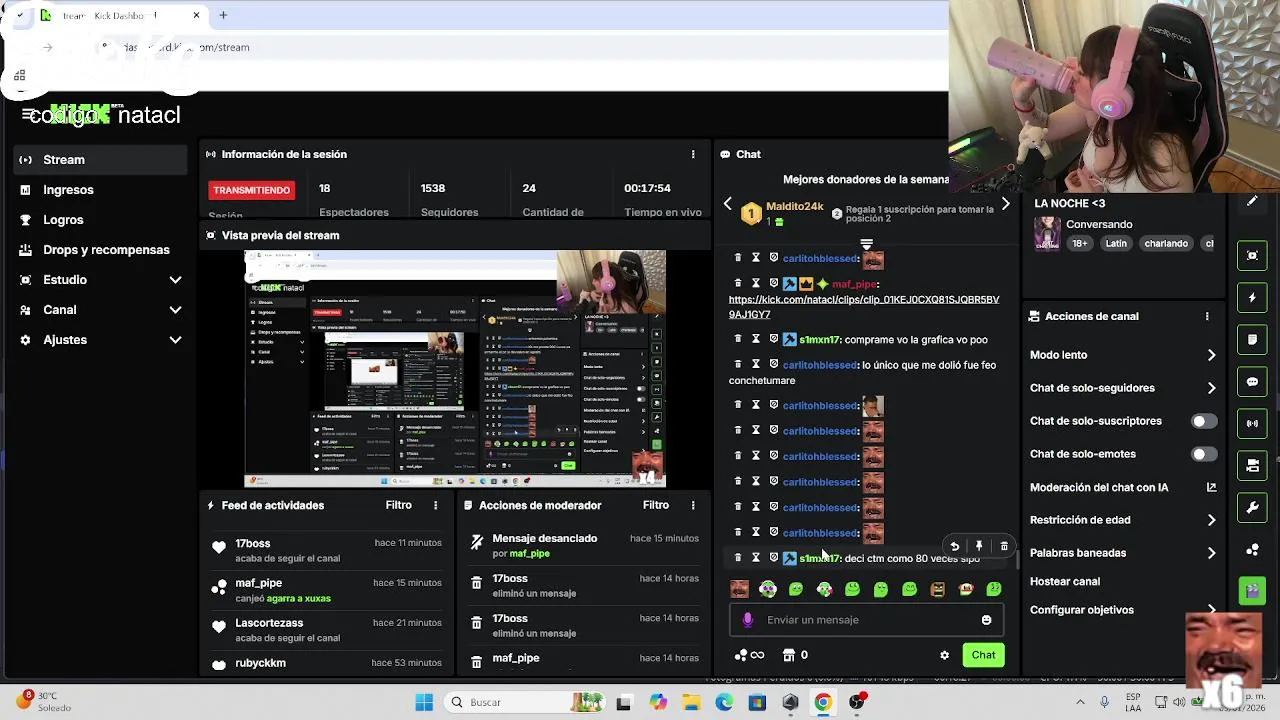Expand the Estudio sidebar section
The height and width of the screenshot is (720, 1280).
[175, 280]
